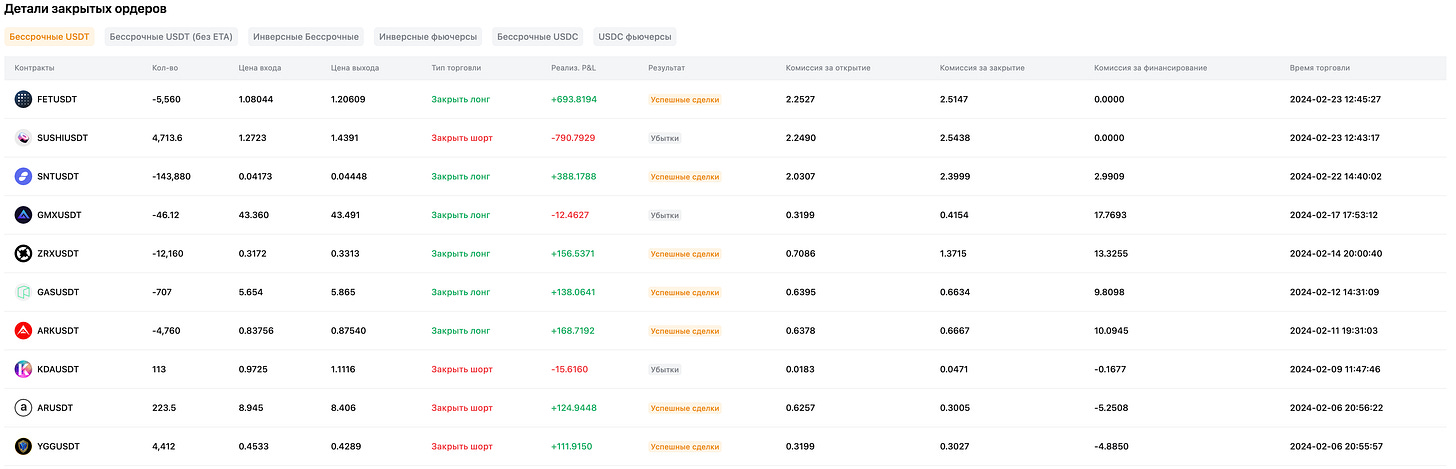Image resolution: width=1456 pixels, height=469 pixels.
Task: Click the FETUSDT coin icon
Action: click(23, 99)
